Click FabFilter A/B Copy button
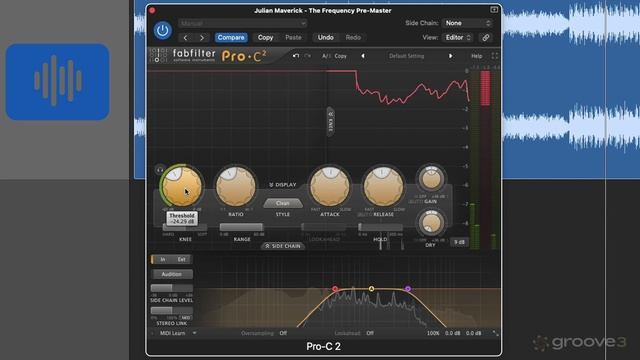The image size is (640, 360). pos(340,56)
